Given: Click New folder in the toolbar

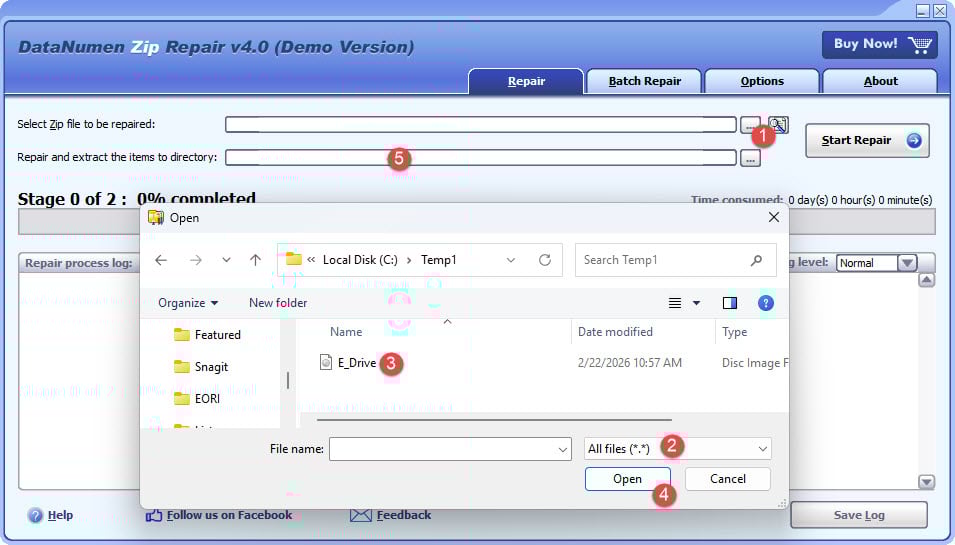Looking at the screenshot, I should click(x=278, y=303).
